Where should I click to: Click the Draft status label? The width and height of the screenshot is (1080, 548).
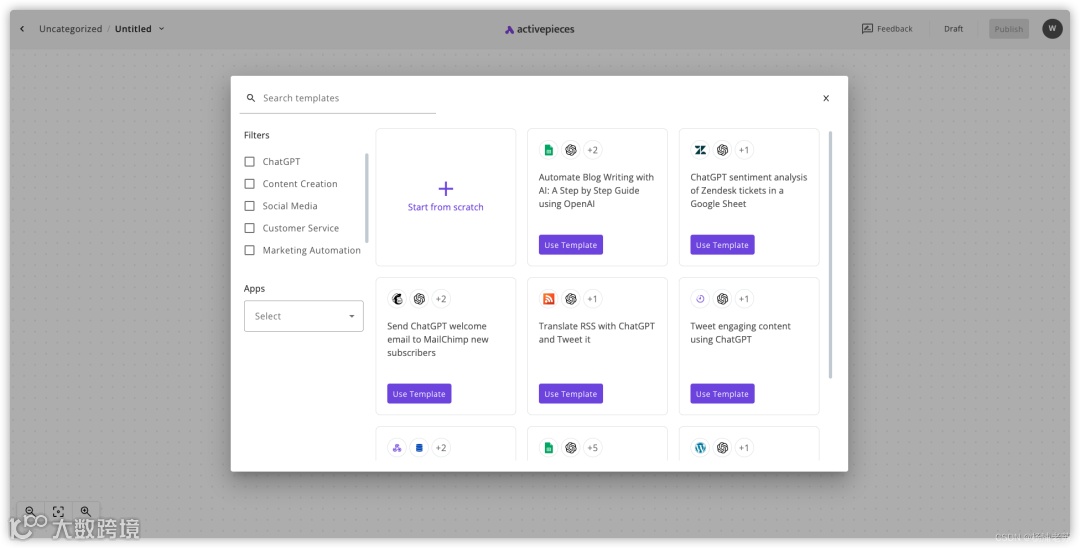click(x=953, y=29)
